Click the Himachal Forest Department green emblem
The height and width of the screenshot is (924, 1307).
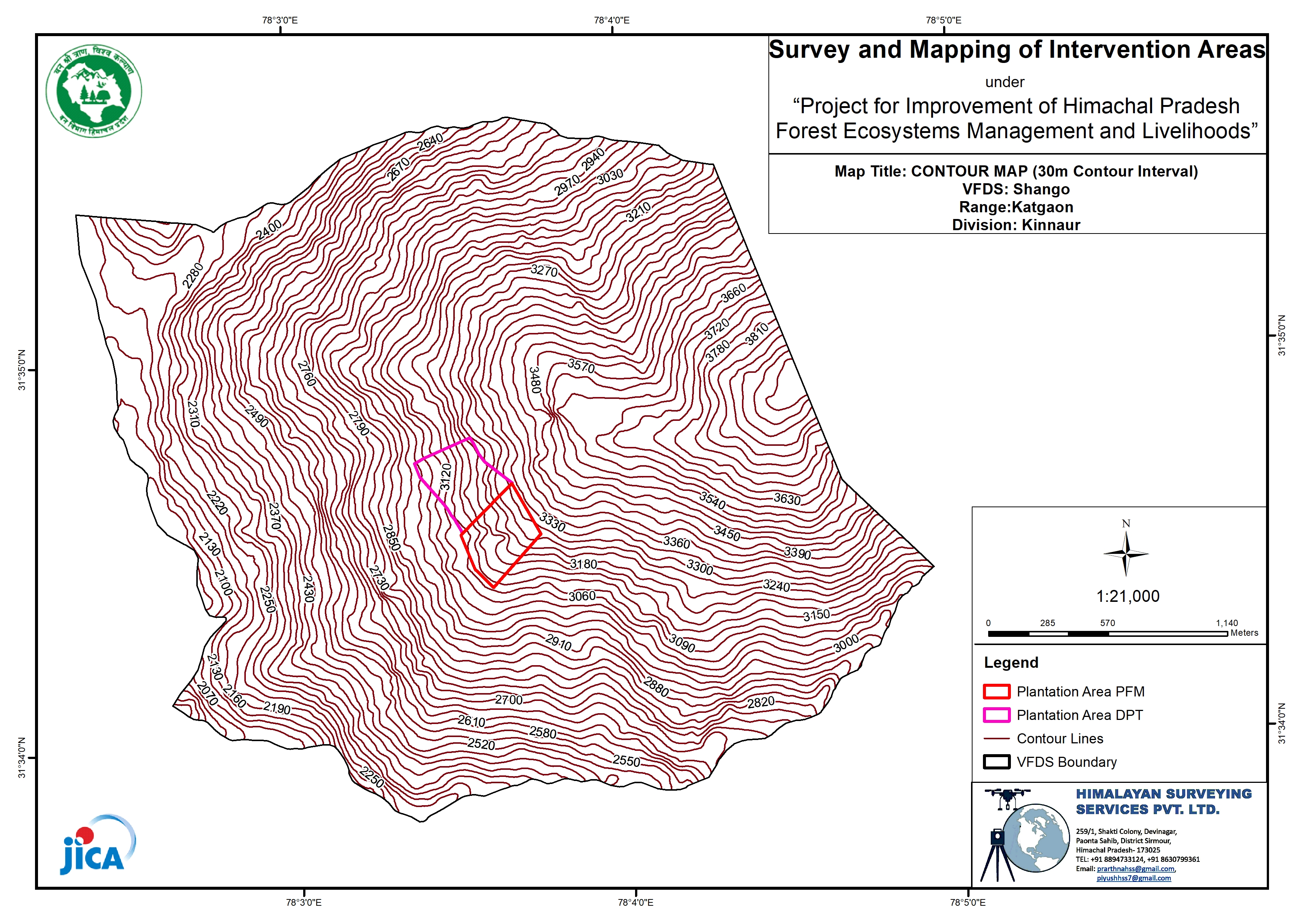(x=94, y=91)
